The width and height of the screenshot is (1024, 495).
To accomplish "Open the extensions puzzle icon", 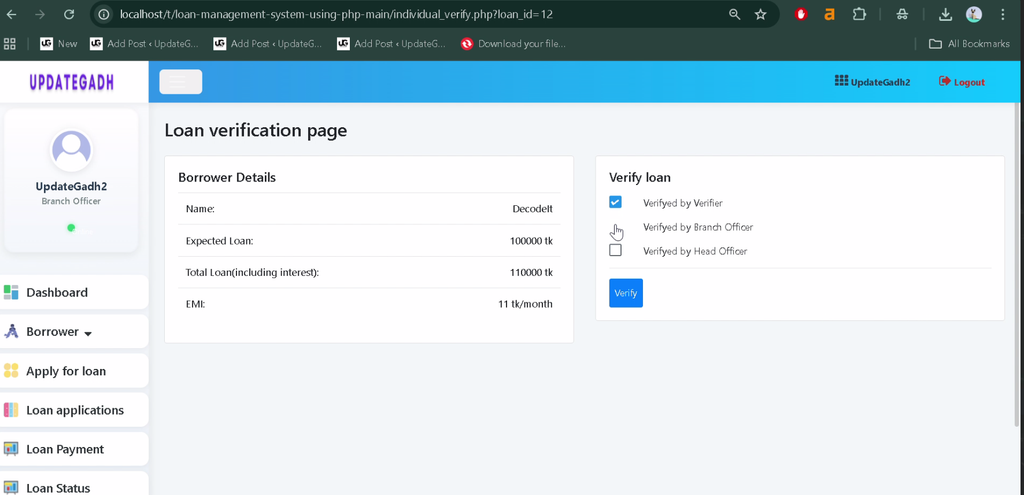I will click(859, 14).
